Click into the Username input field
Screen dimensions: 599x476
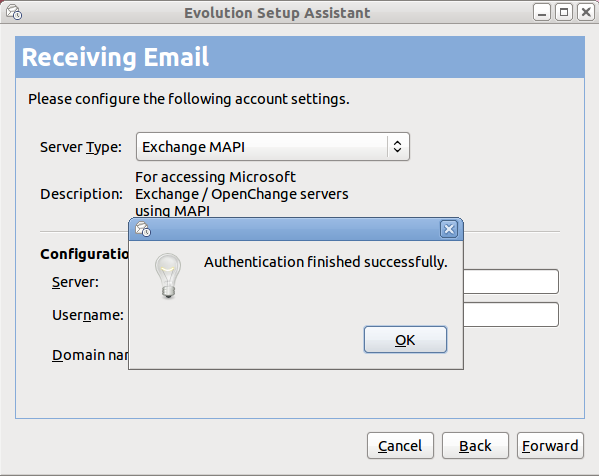click(511, 314)
